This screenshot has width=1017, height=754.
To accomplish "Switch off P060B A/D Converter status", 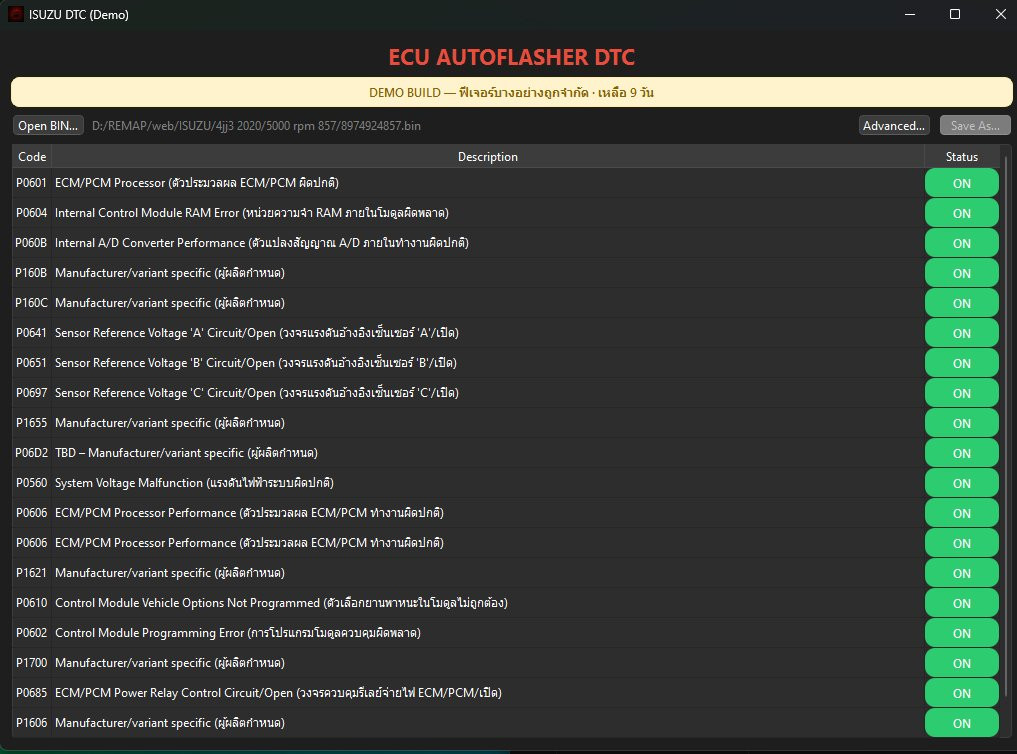I will 961,243.
